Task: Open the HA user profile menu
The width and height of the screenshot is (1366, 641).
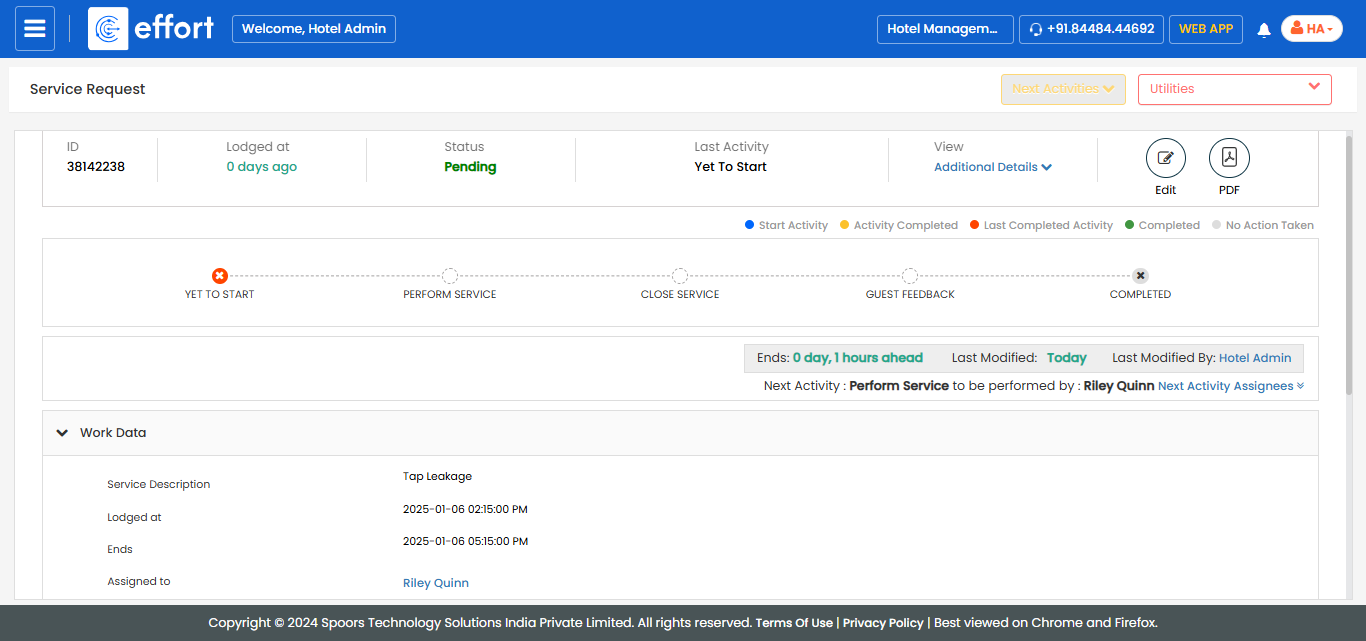Action: click(x=1311, y=29)
